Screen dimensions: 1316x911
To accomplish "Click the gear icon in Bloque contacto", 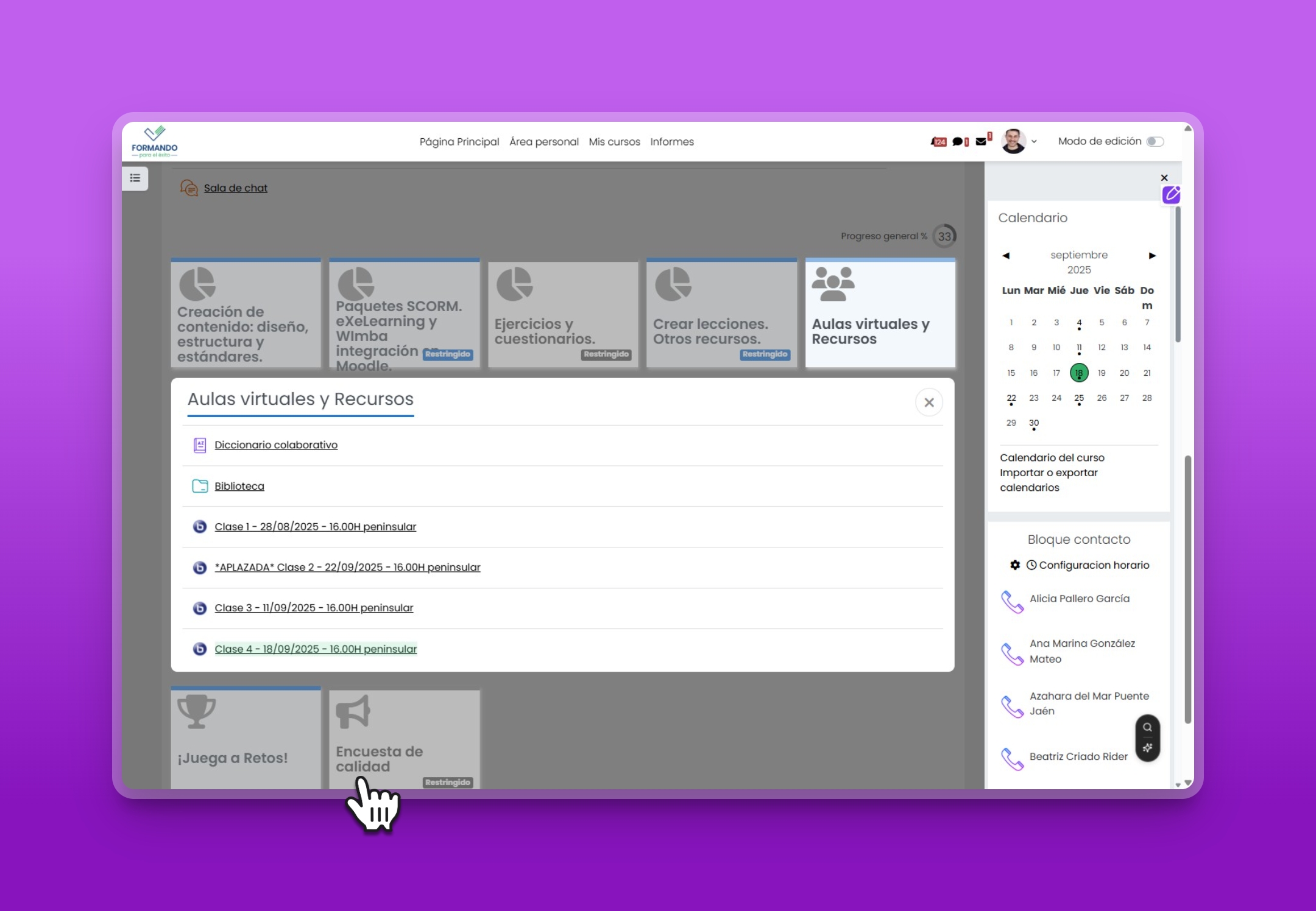I will (1015, 565).
